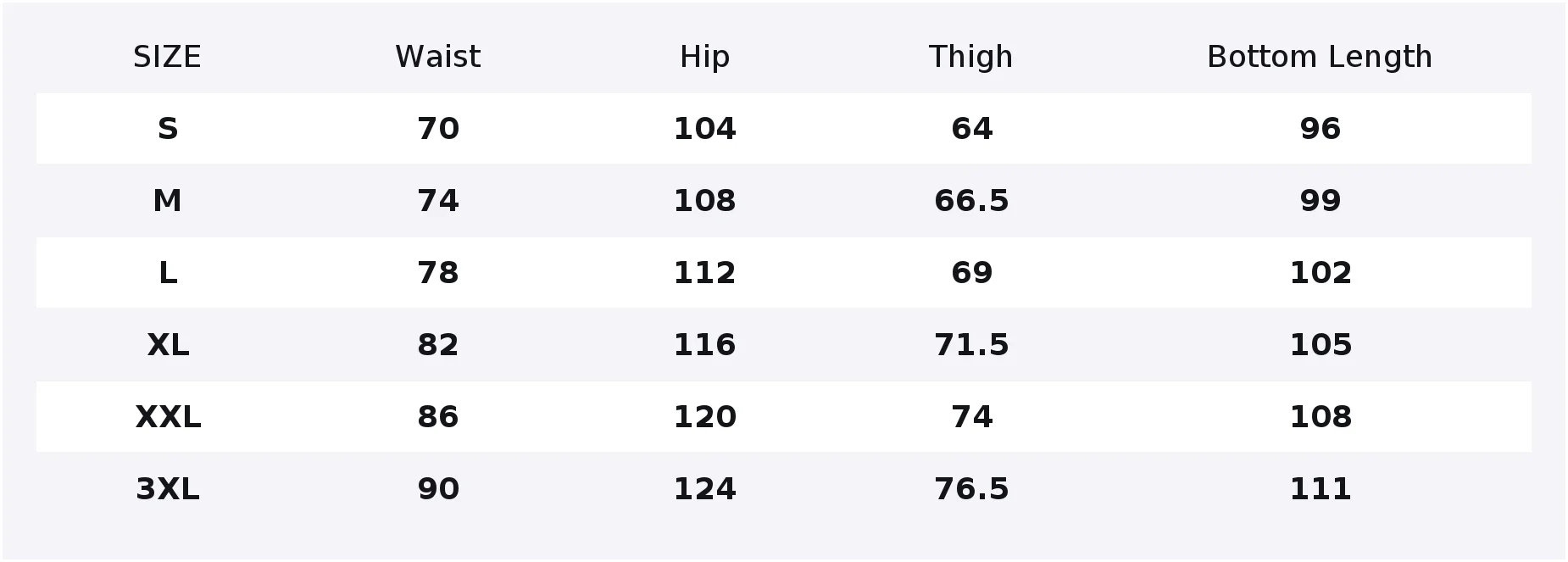The width and height of the screenshot is (1568, 562).
Task: Select the Hip column header
Action: coord(704,57)
